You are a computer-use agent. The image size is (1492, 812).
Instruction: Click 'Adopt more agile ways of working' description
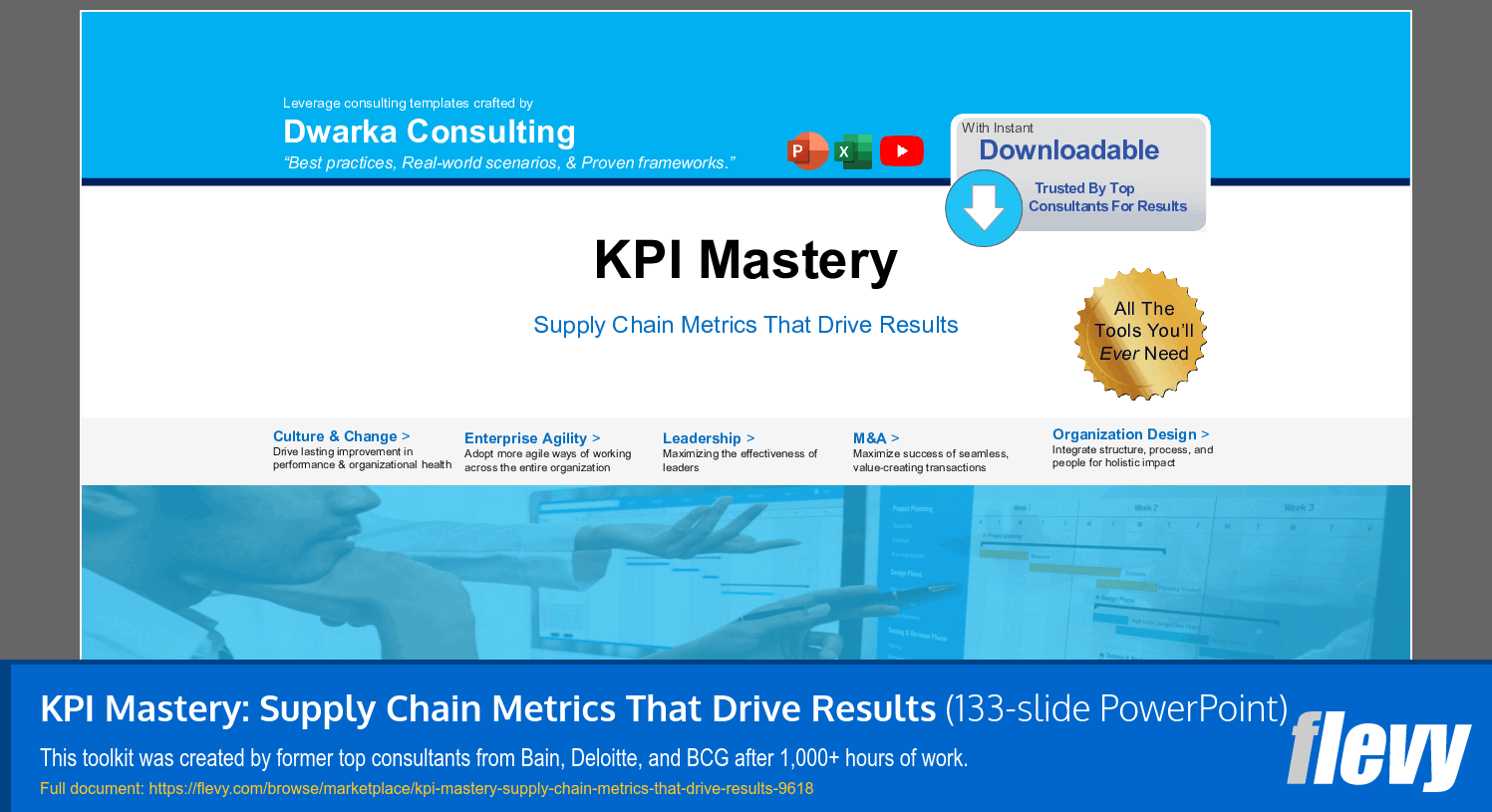tap(547, 460)
